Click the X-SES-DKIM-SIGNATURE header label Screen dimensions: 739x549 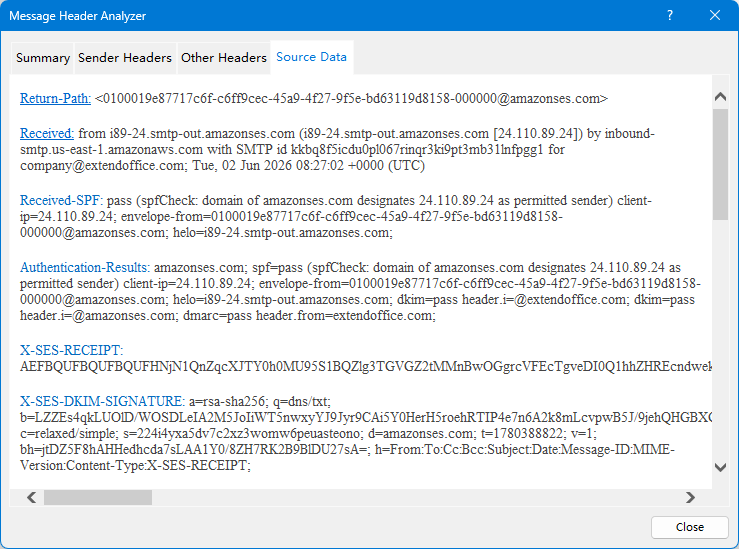[x=102, y=401]
